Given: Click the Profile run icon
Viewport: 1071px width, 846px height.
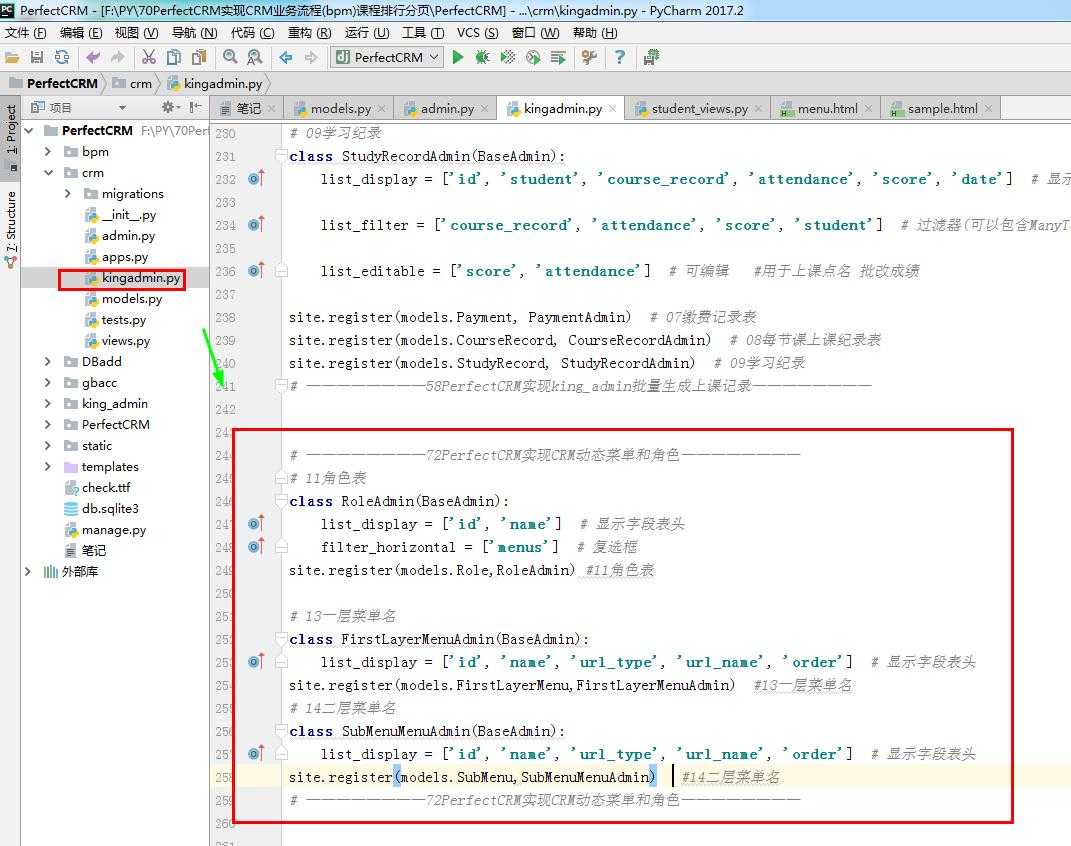Looking at the screenshot, I should click(x=533, y=57).
